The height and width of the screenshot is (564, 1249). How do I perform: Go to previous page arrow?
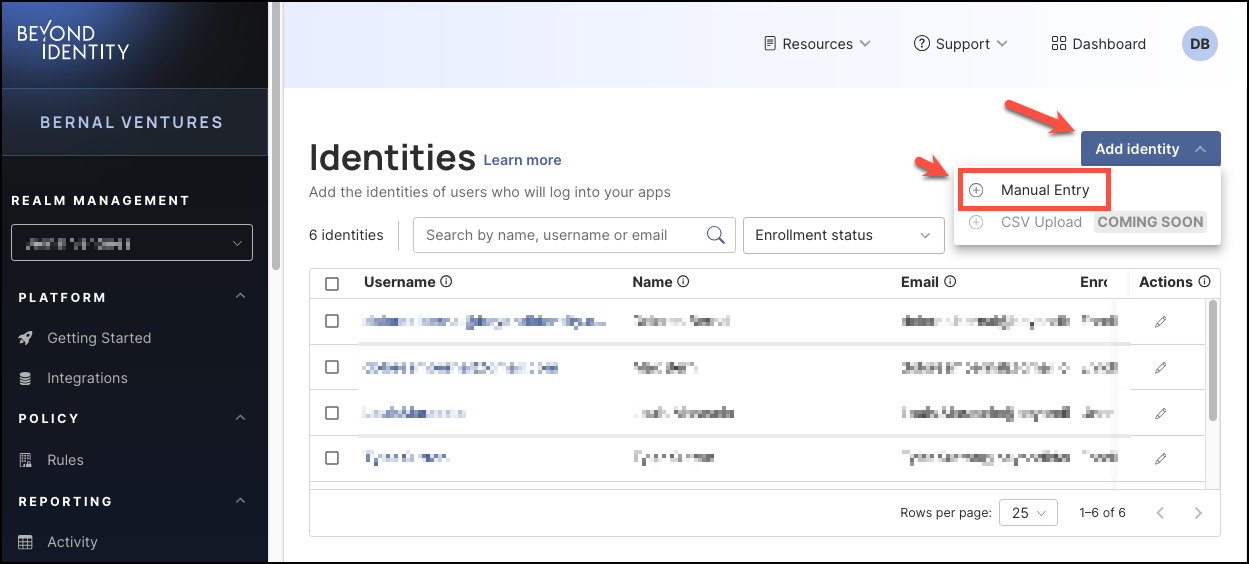1160,513
